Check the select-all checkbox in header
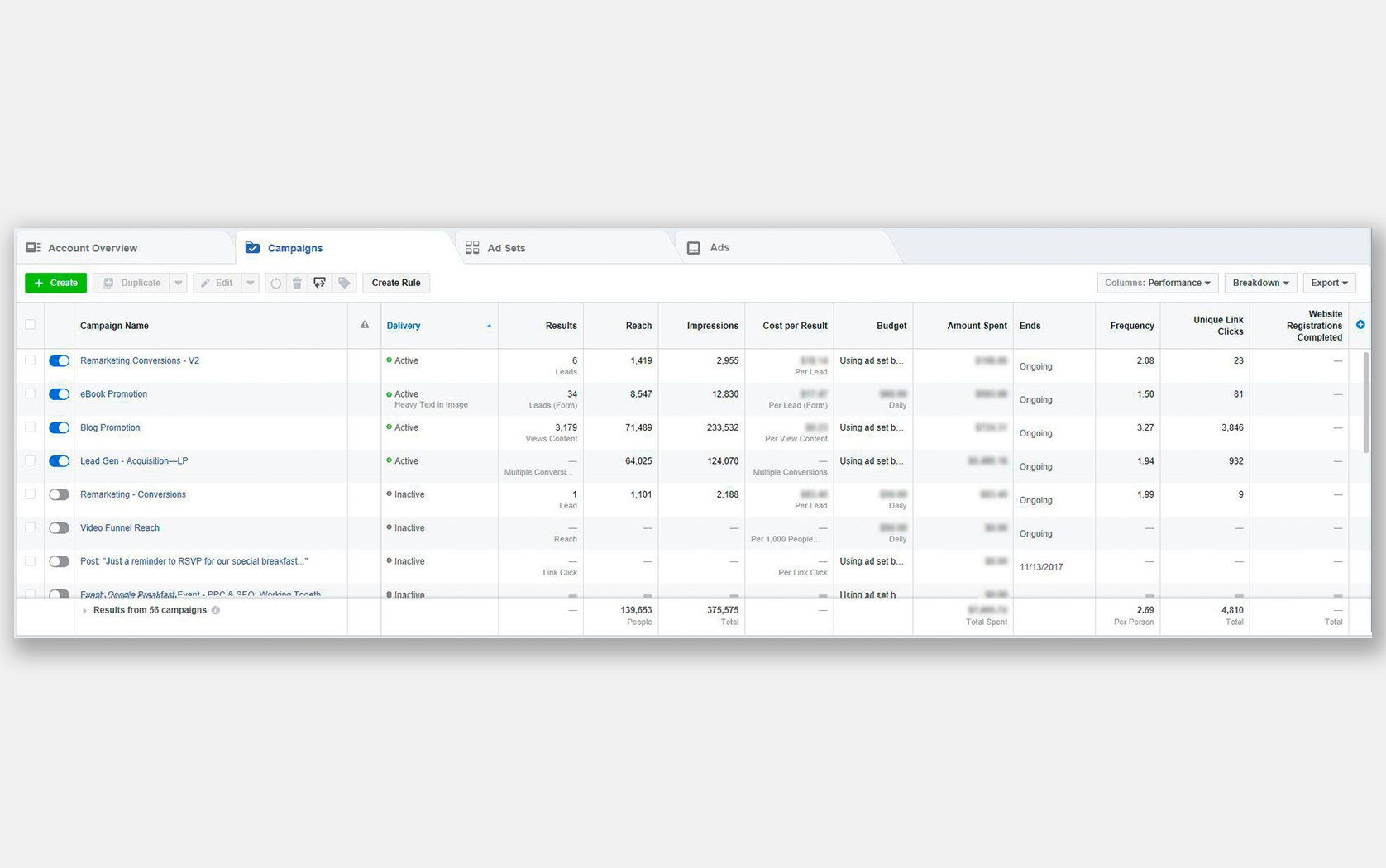 point(31,325)
